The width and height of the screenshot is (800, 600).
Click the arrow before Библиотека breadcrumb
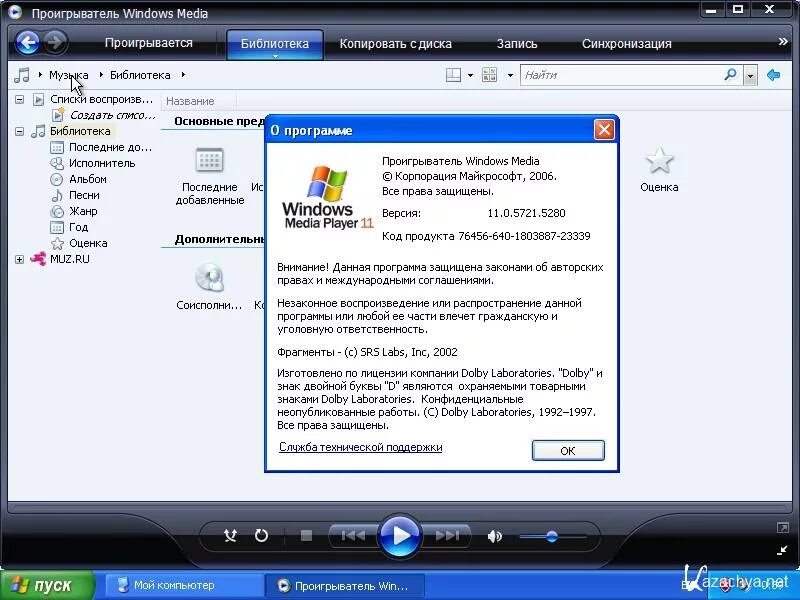pyautogui.click(x=101, y=75)
